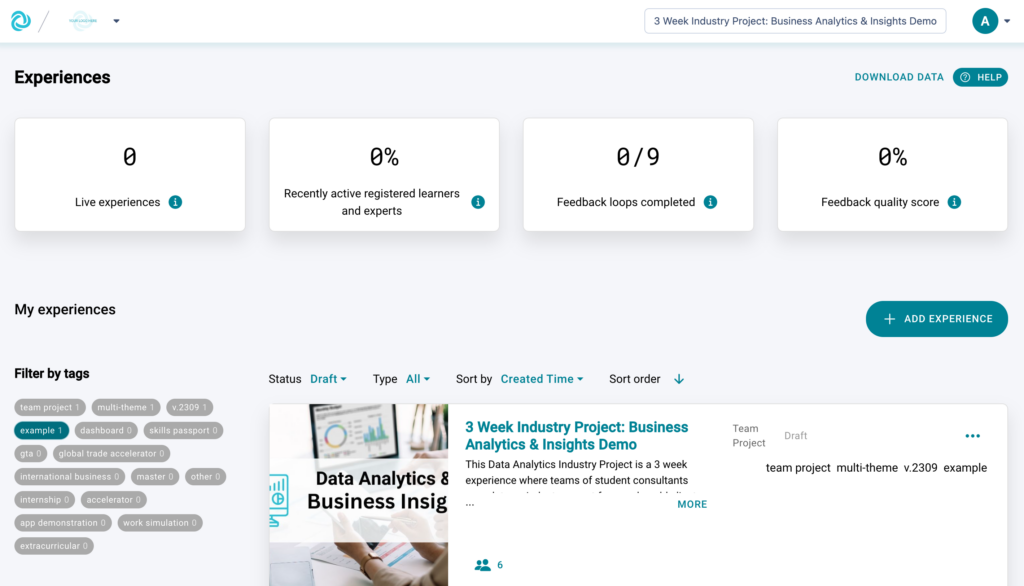Click info icon beside Feedback loops completed
Image resolution: width=1024 pixels, height=586 pixels.
click(x=710, y=202)
